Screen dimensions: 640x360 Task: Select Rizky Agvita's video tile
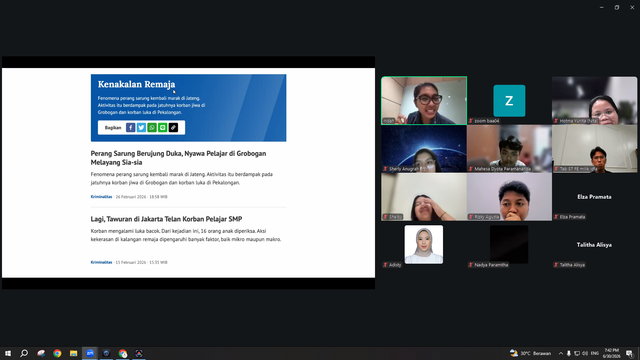click(509, 197)
